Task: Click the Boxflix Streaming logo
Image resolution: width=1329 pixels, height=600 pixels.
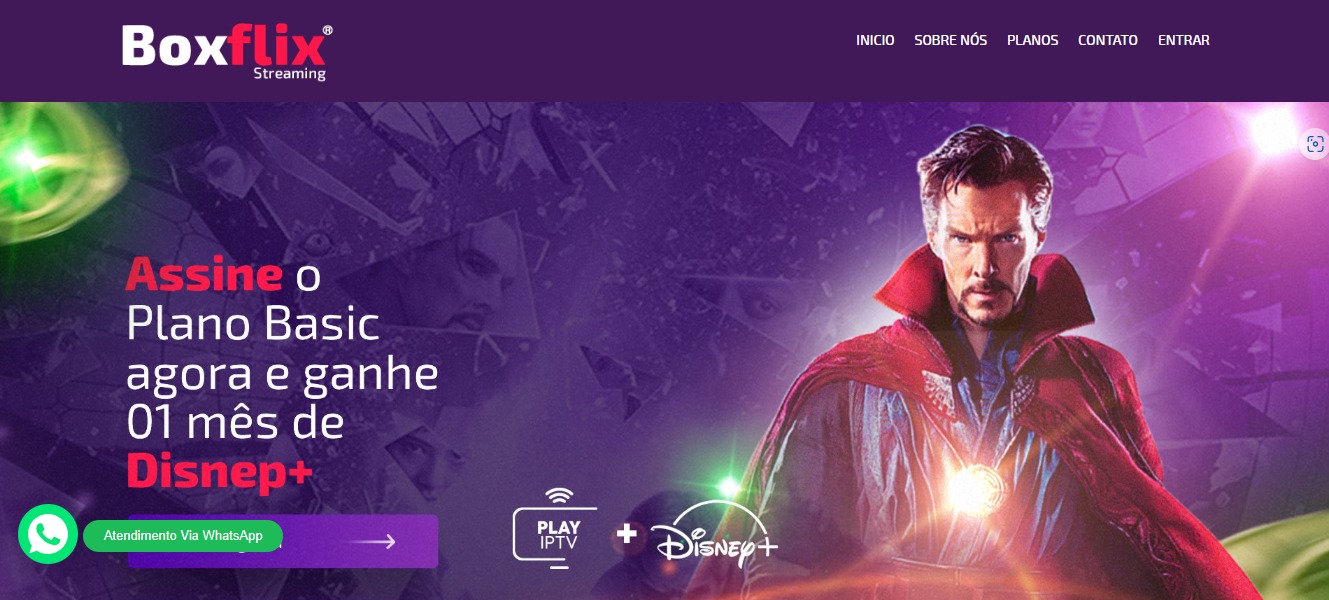Action: [227, 51]
